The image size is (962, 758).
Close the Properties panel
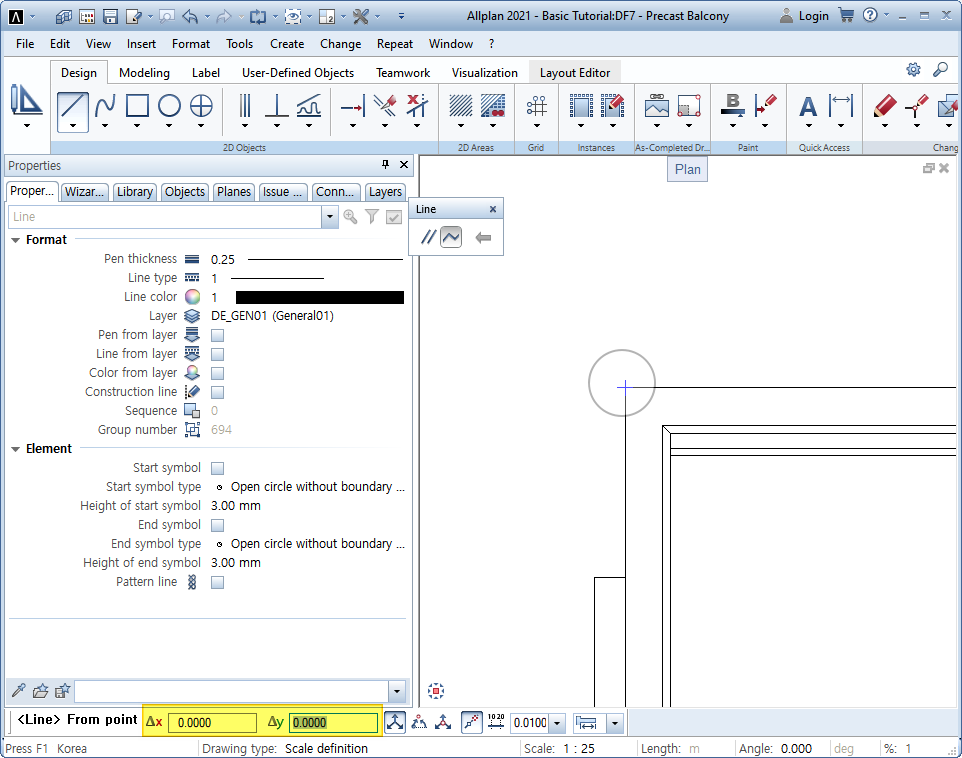point(404,164)
